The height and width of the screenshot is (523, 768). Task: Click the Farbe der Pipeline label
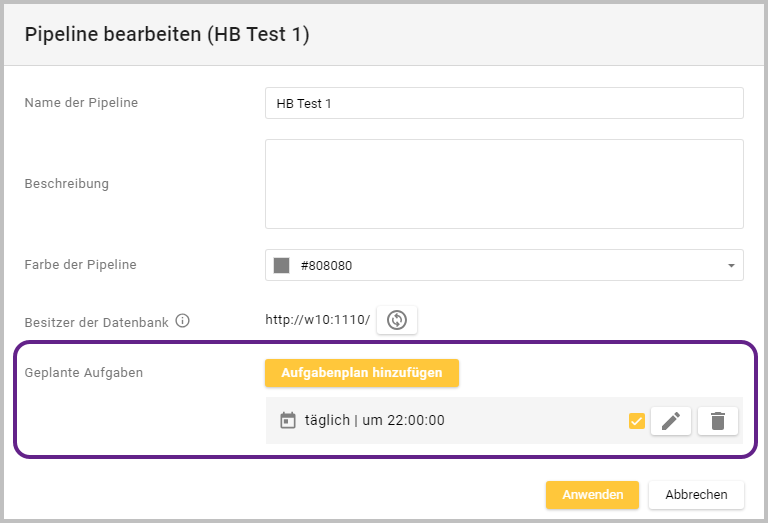(x=80, y=265)
